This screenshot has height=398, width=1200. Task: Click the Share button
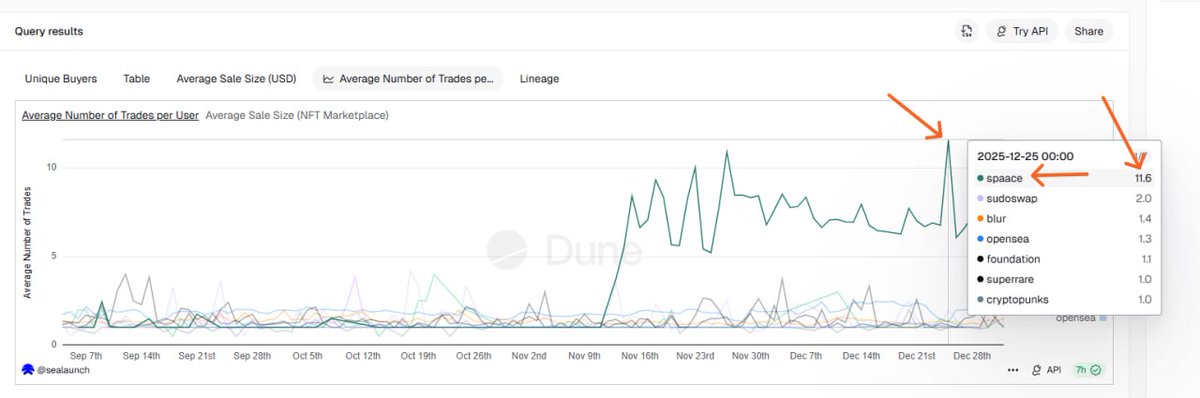(x=1088, y=31)
